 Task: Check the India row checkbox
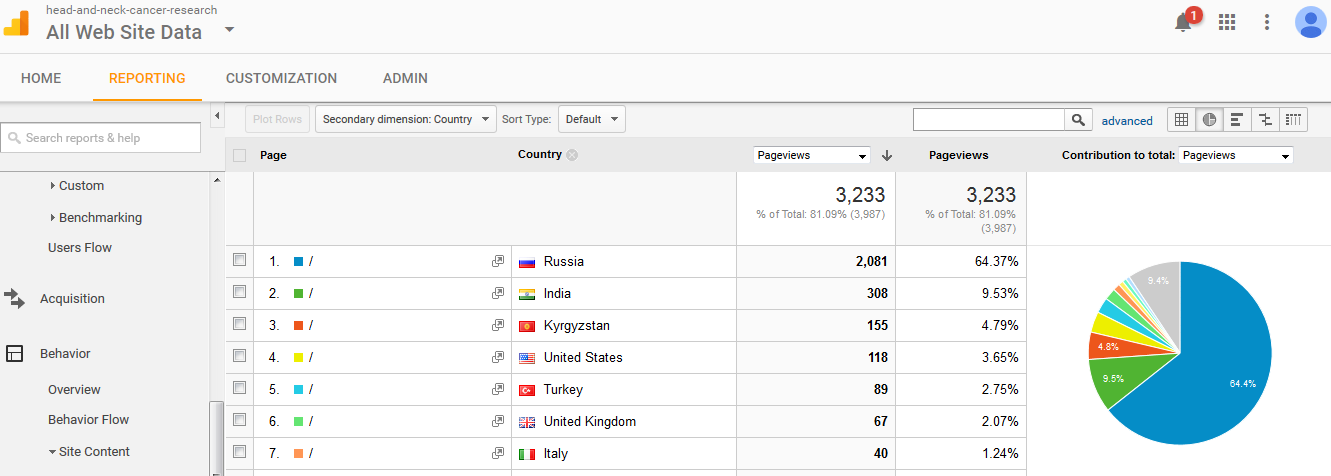tap(239, 292)
